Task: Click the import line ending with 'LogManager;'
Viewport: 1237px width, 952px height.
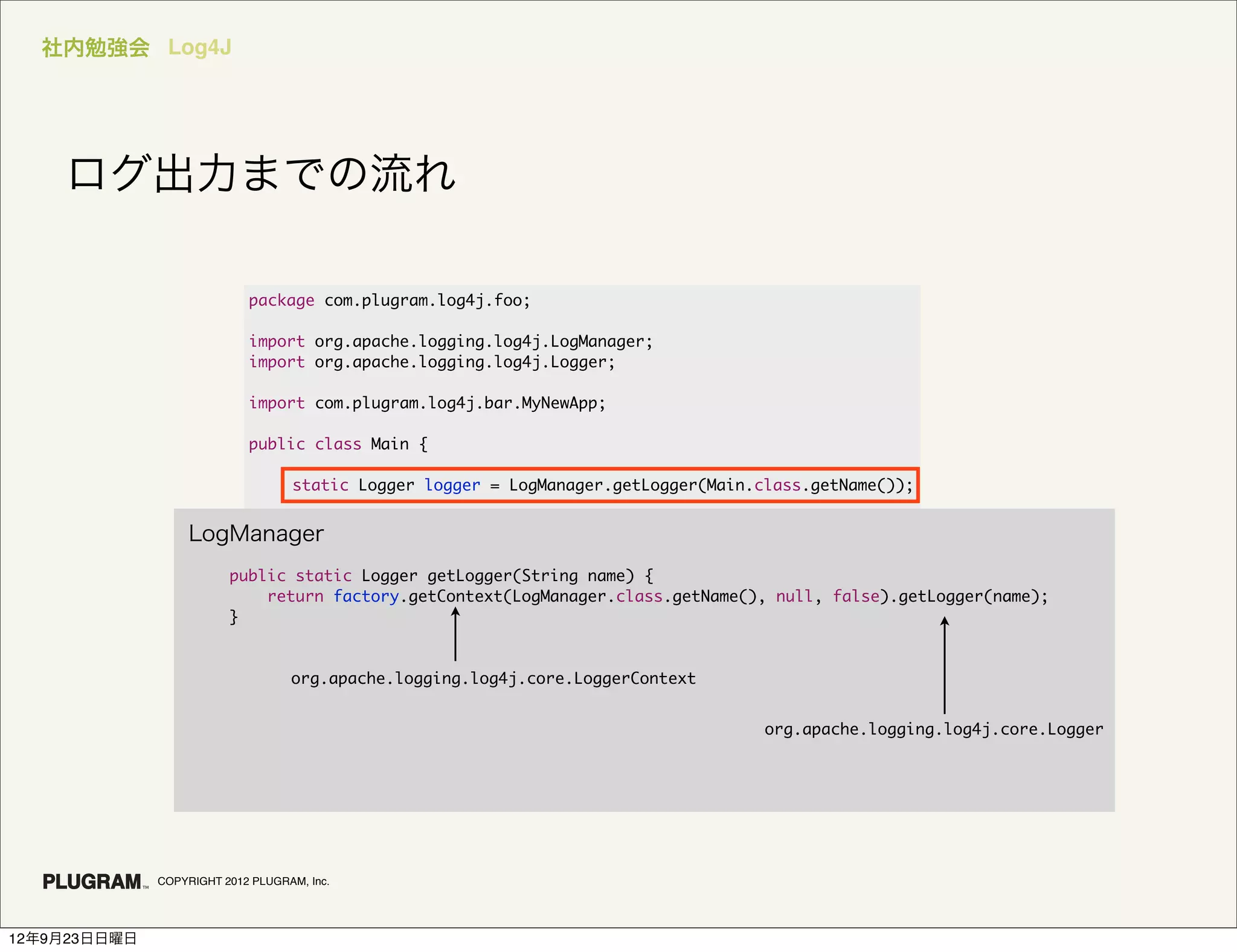Action: [451, 341]
